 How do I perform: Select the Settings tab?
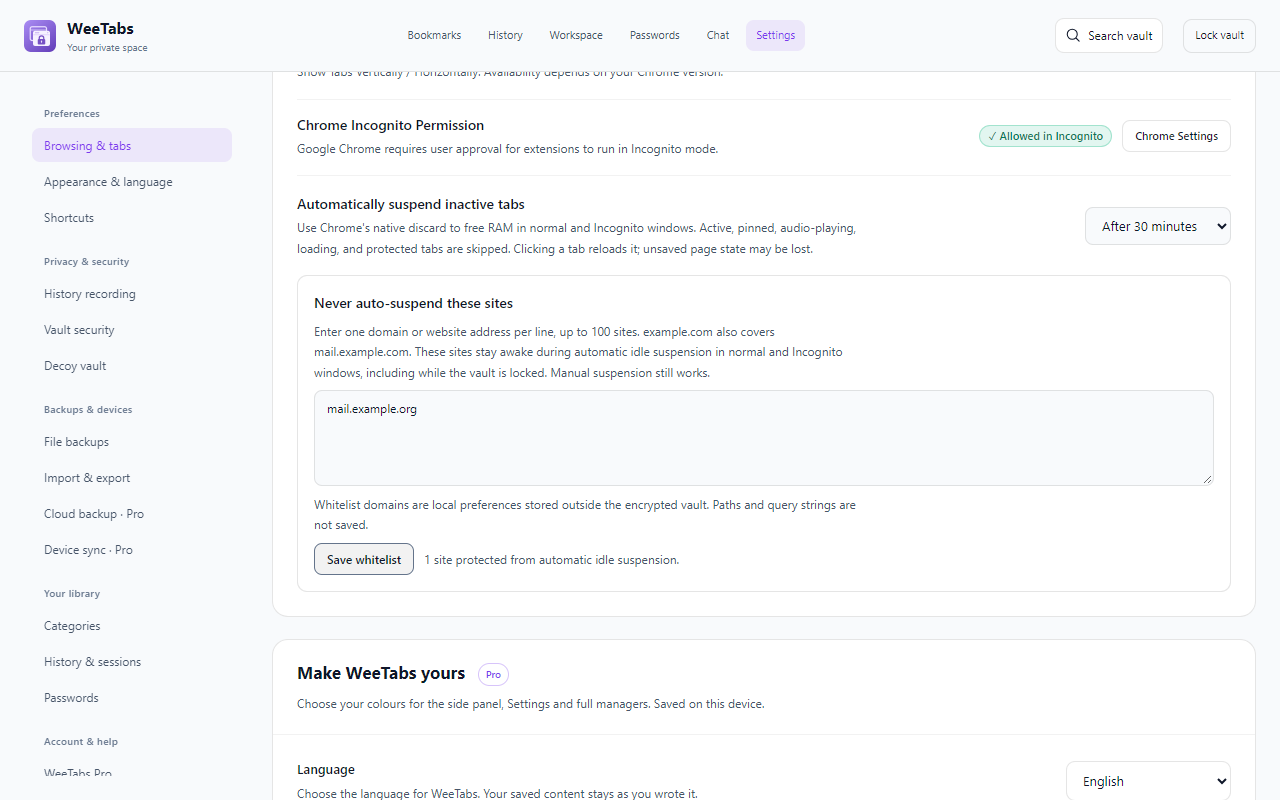(775, 35)
